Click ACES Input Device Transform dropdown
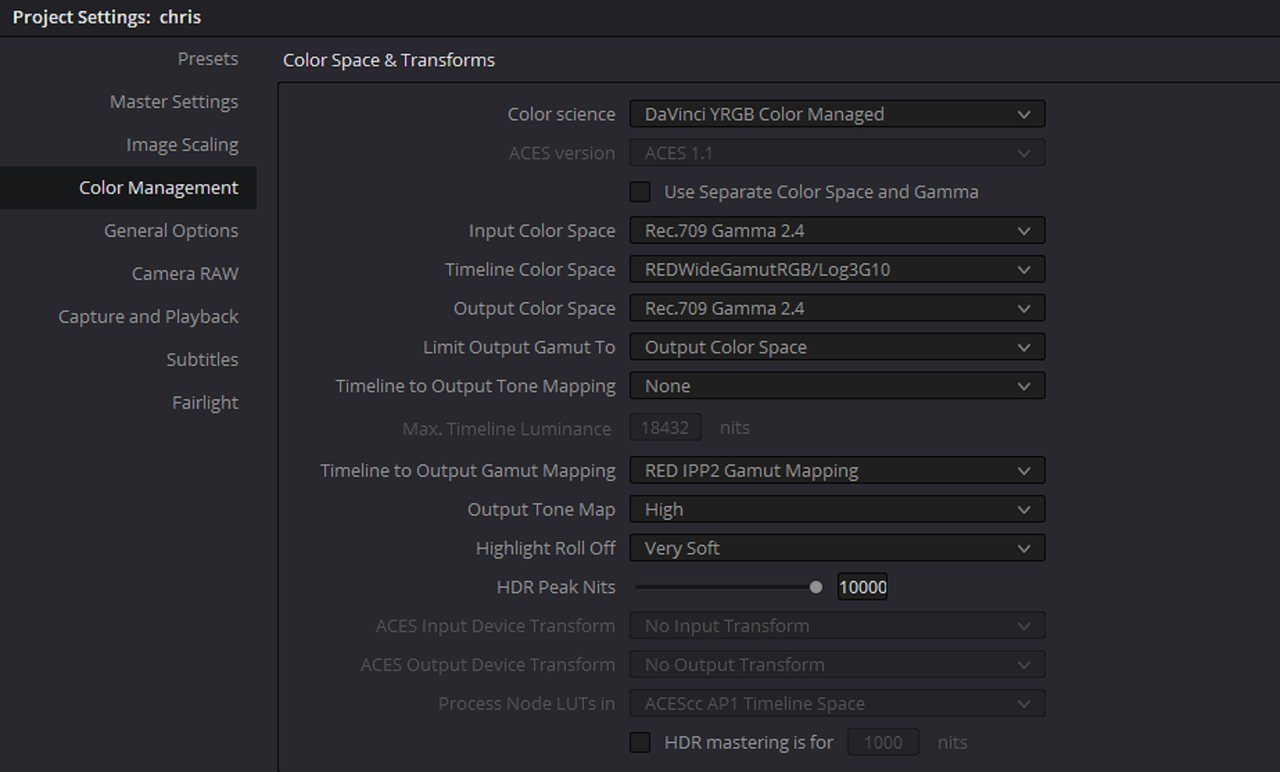This screenshot has width=1280, height=772. 837,626
